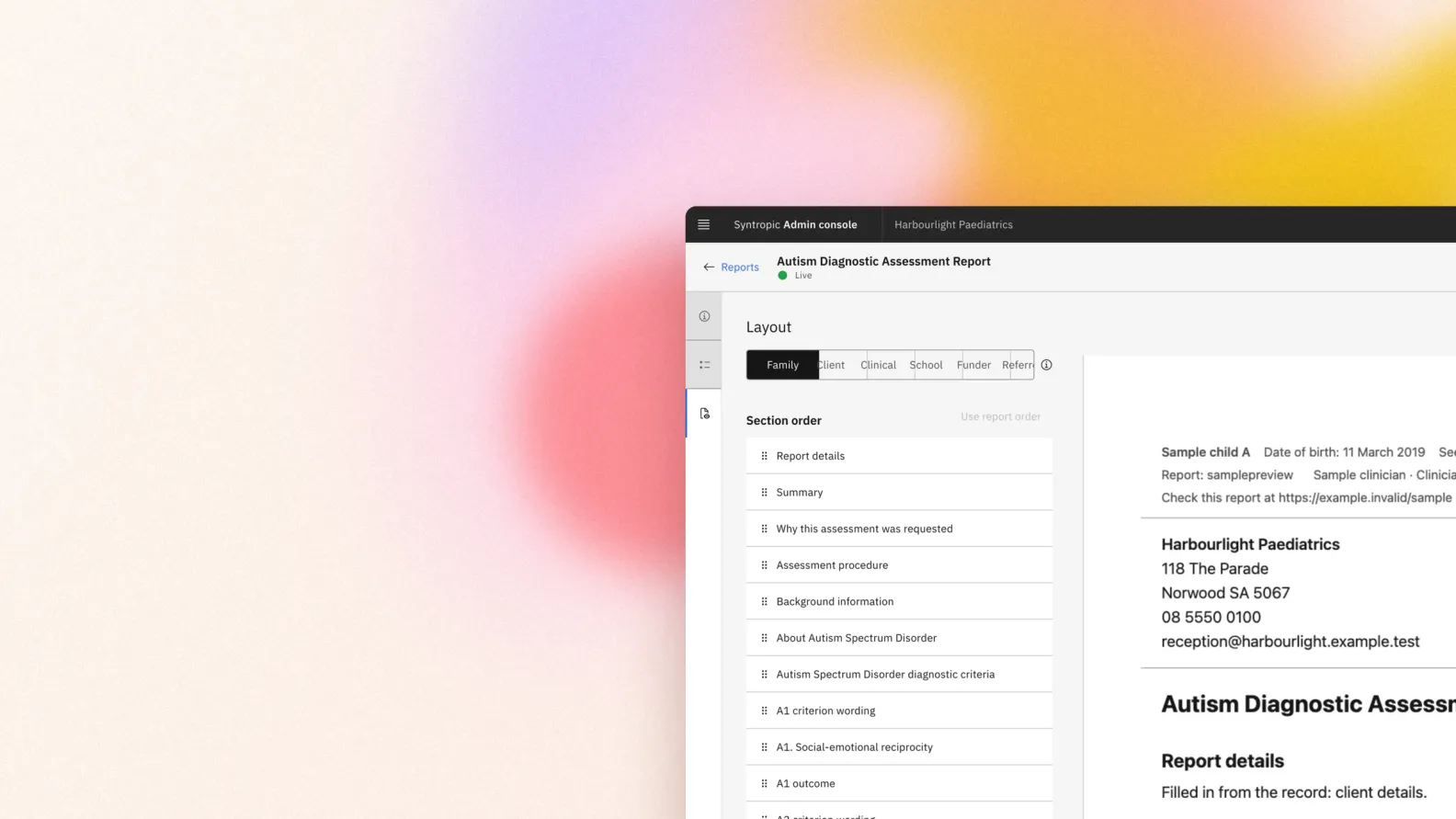Viewport: 1456px width, 819px height.
Task: Click the drag handle for Background information
Action: [764, 601]
